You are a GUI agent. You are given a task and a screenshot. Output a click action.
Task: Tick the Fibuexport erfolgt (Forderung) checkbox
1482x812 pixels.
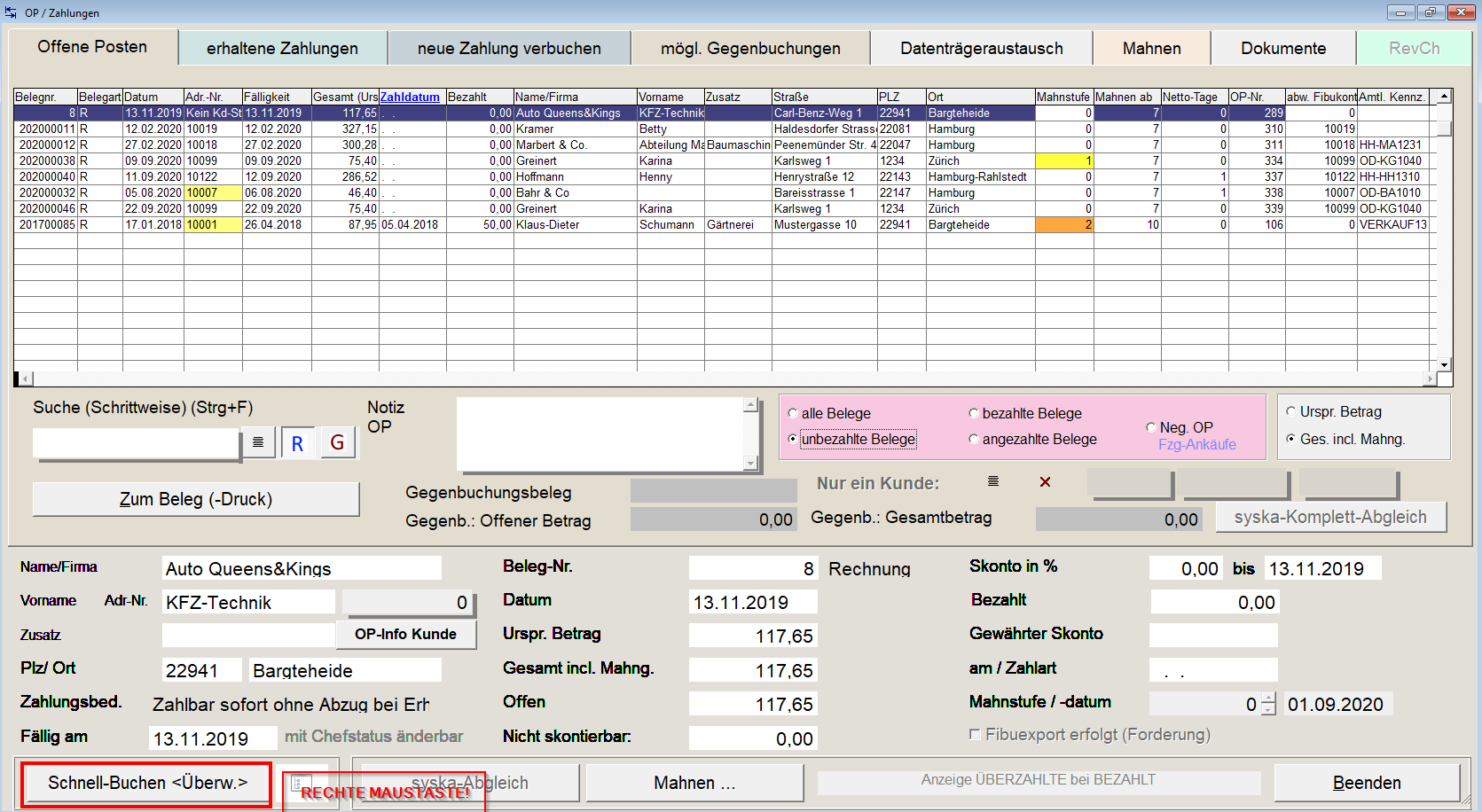[x=975, y=734]
